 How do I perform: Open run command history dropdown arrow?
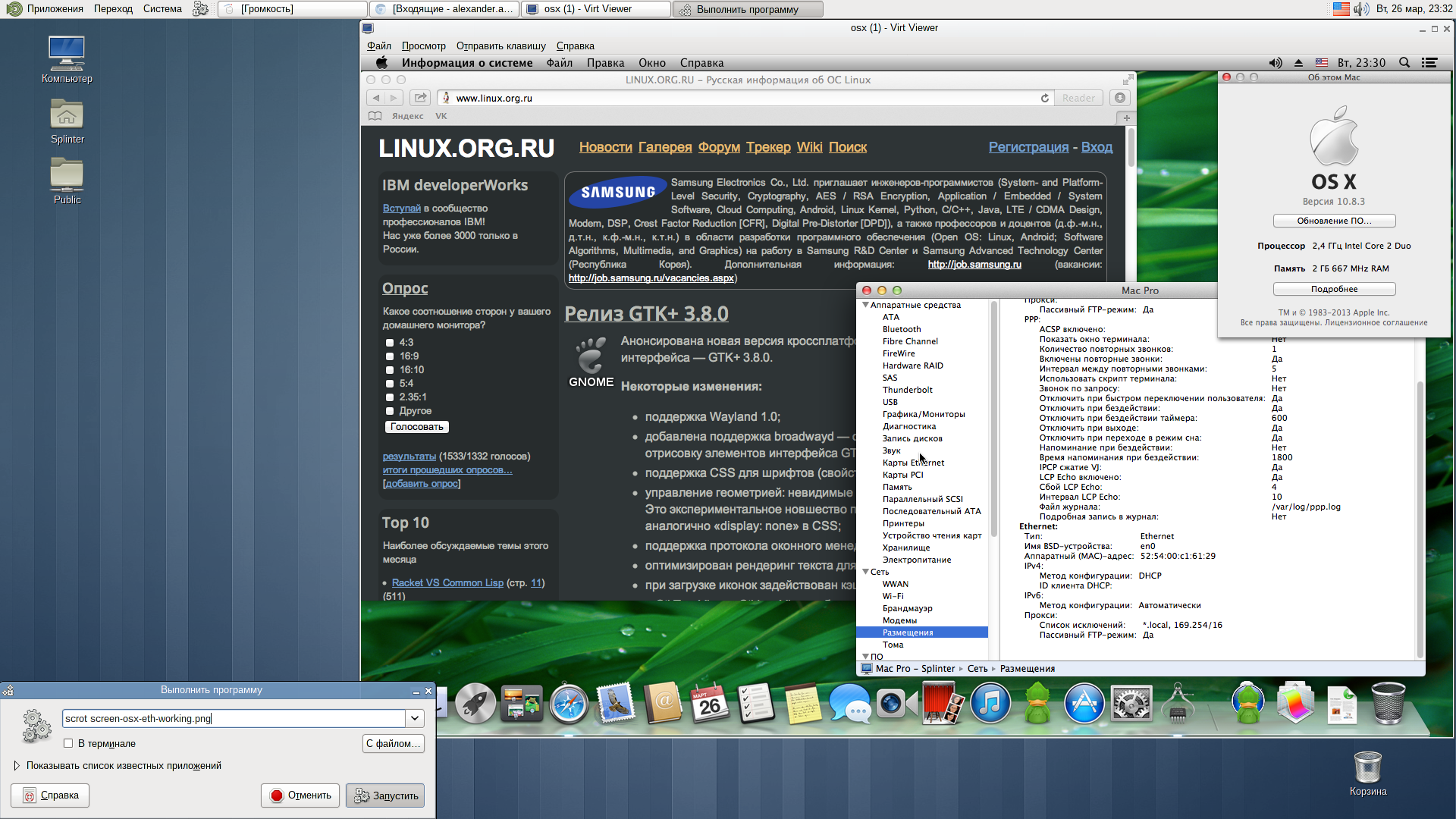415,718
